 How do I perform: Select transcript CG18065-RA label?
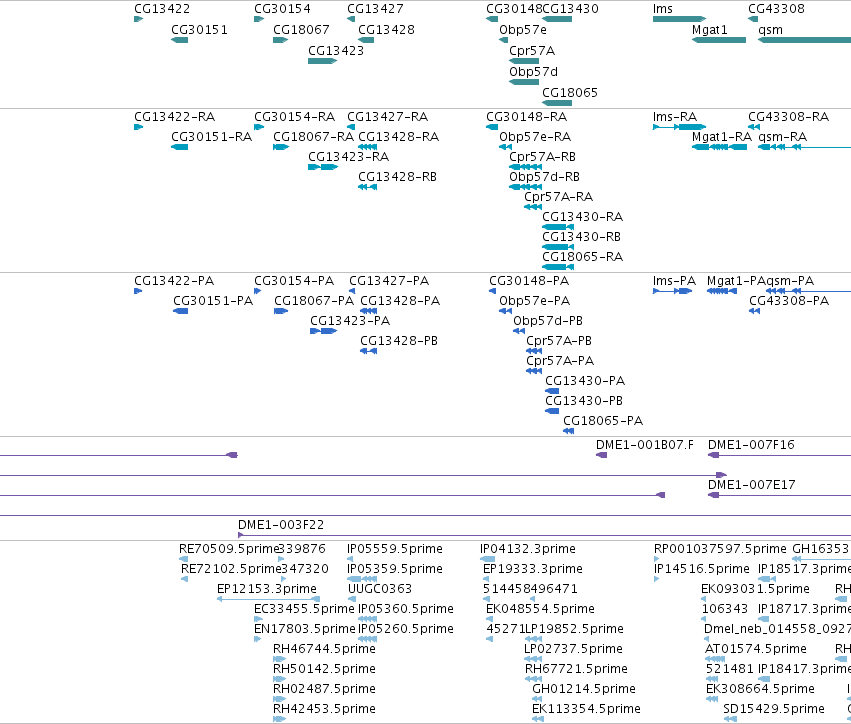pos(582,257)
